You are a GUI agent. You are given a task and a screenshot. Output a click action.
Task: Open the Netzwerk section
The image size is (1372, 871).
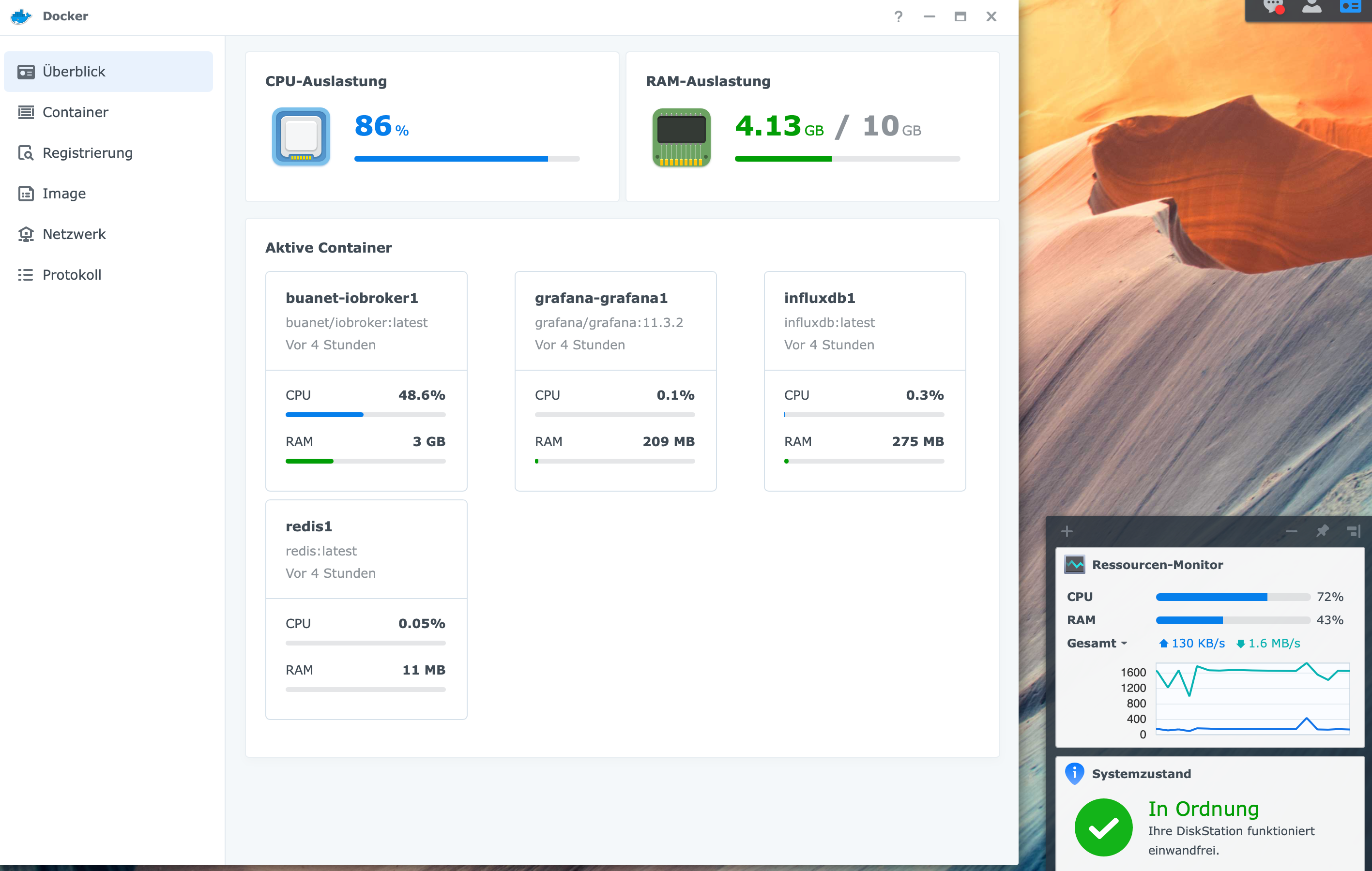(74, 234)
